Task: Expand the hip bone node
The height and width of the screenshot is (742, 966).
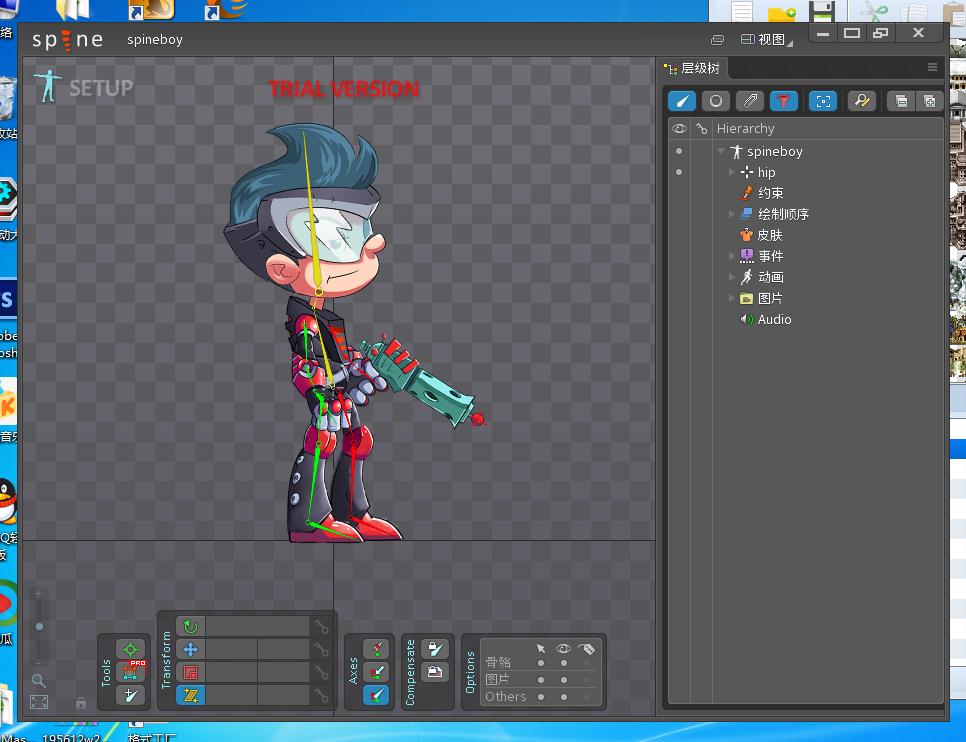Action: [x=731, y=172]
